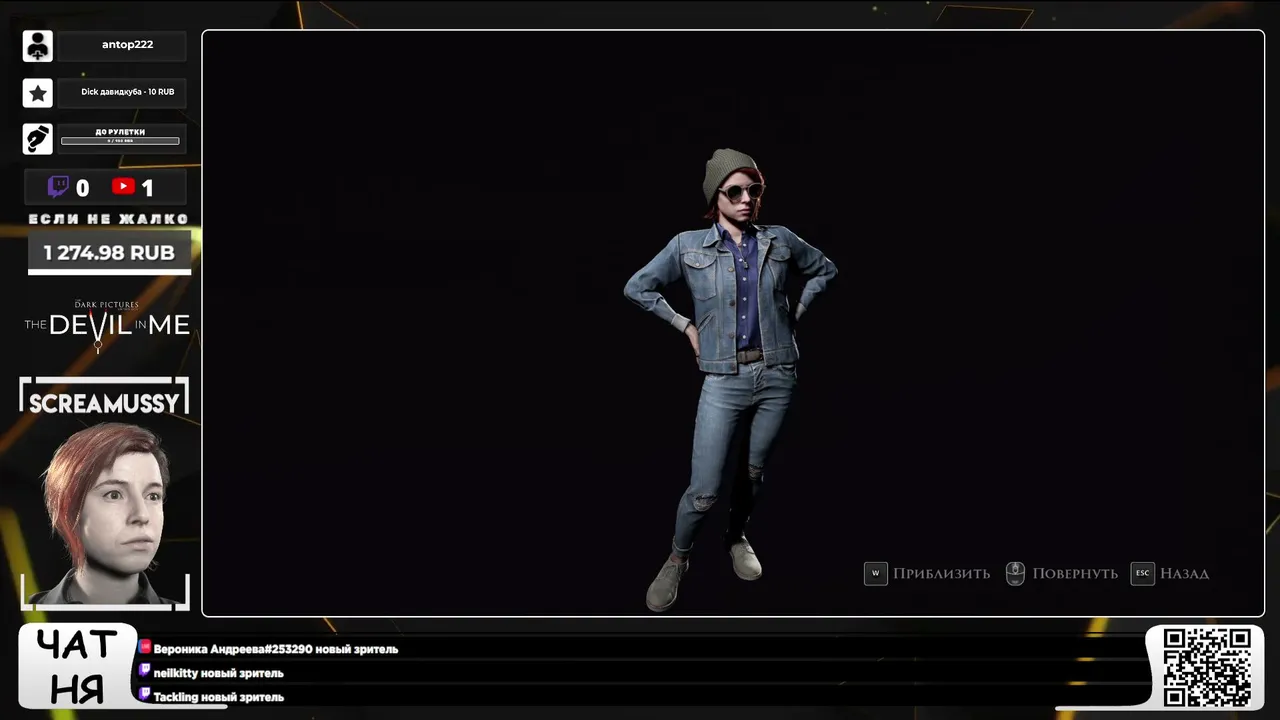Click the YouTube logo in the viewer counter

(124, 187)
